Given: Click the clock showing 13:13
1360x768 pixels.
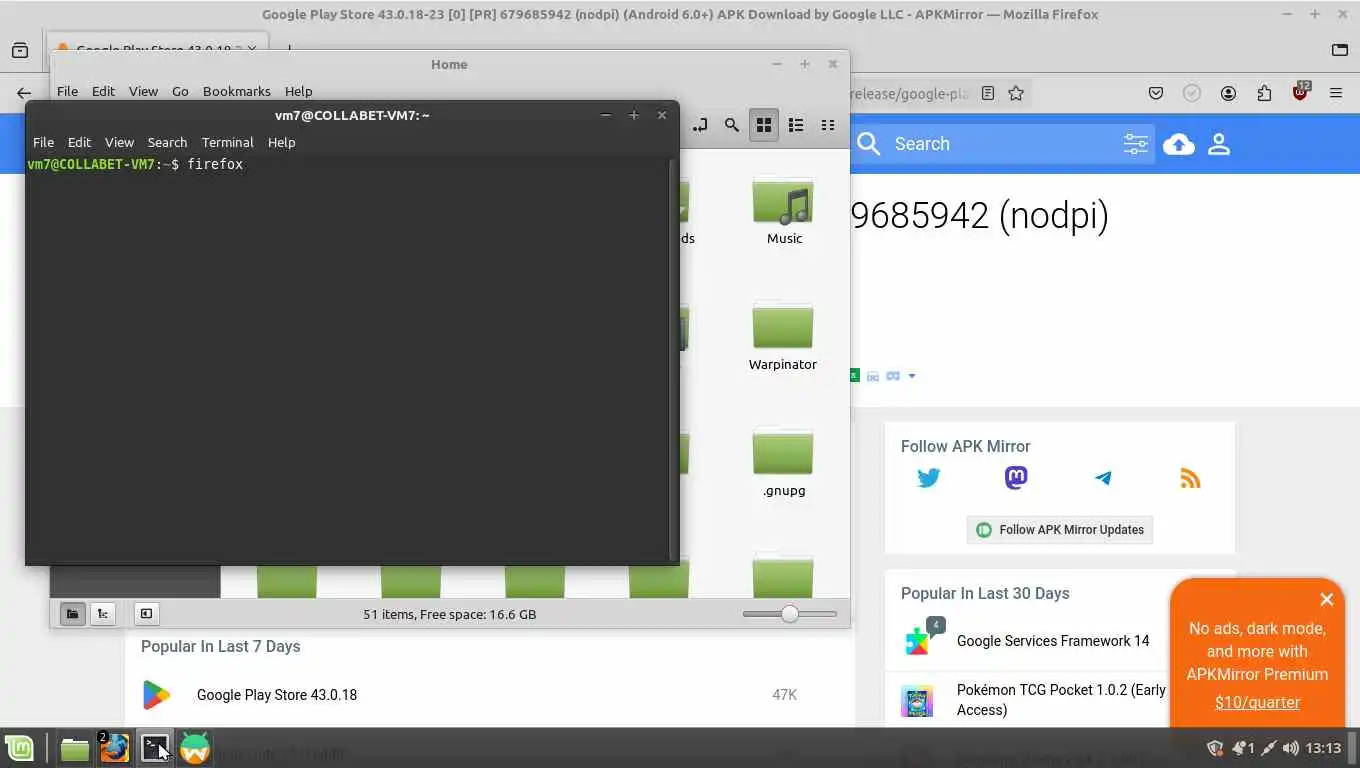Looking at the screenshot, I should coord(1323,748).
